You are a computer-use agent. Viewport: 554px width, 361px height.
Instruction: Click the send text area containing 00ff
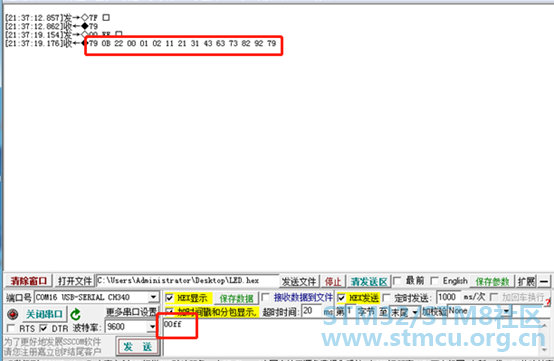352,337
